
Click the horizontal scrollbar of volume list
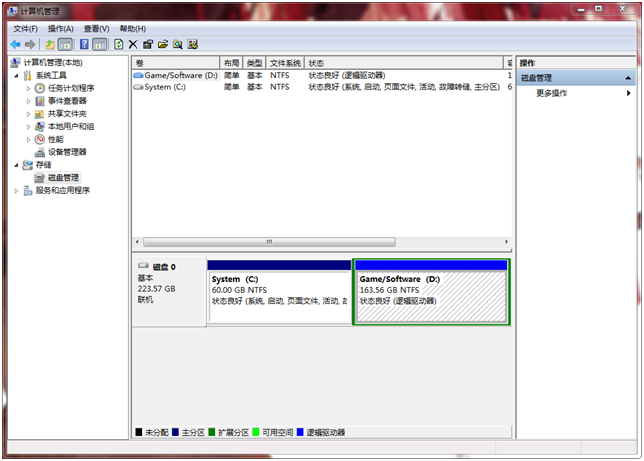tap(269, 242)
